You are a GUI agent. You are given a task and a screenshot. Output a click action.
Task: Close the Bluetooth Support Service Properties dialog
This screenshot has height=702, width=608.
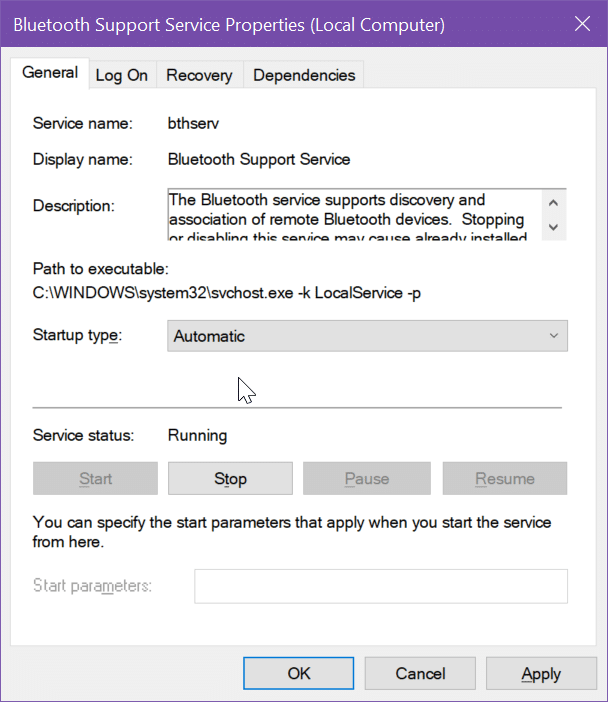[582, 24]
